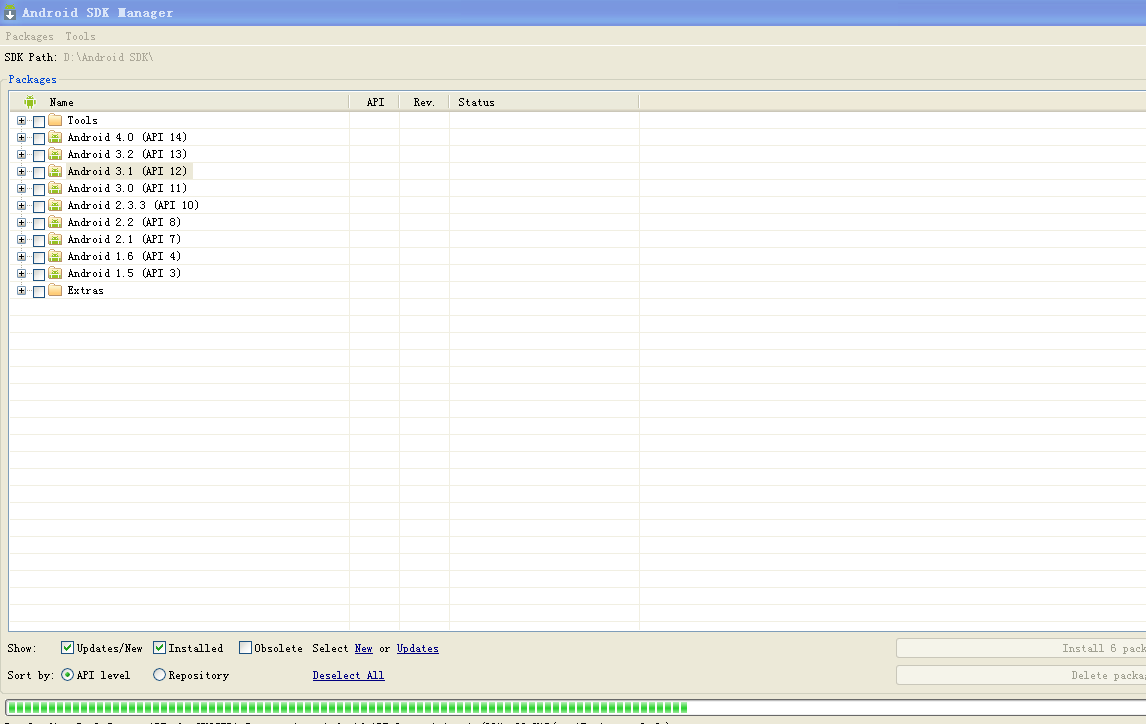Viewport: 1146px width, 724px height.
Task: Select the Repository sort option
Action: [159, 675]
